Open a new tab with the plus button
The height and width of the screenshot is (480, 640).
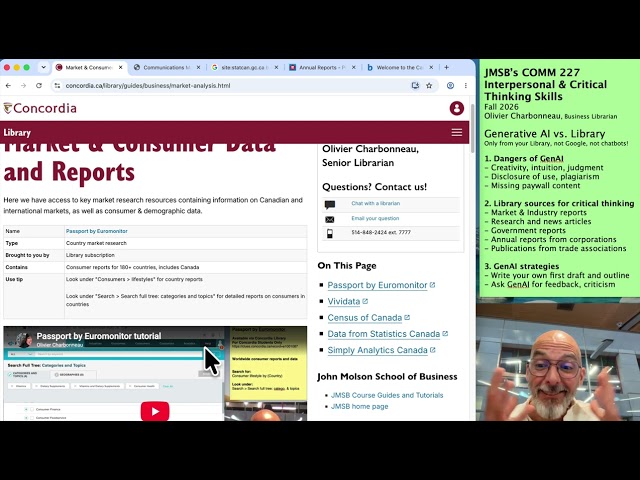[447, 67]
